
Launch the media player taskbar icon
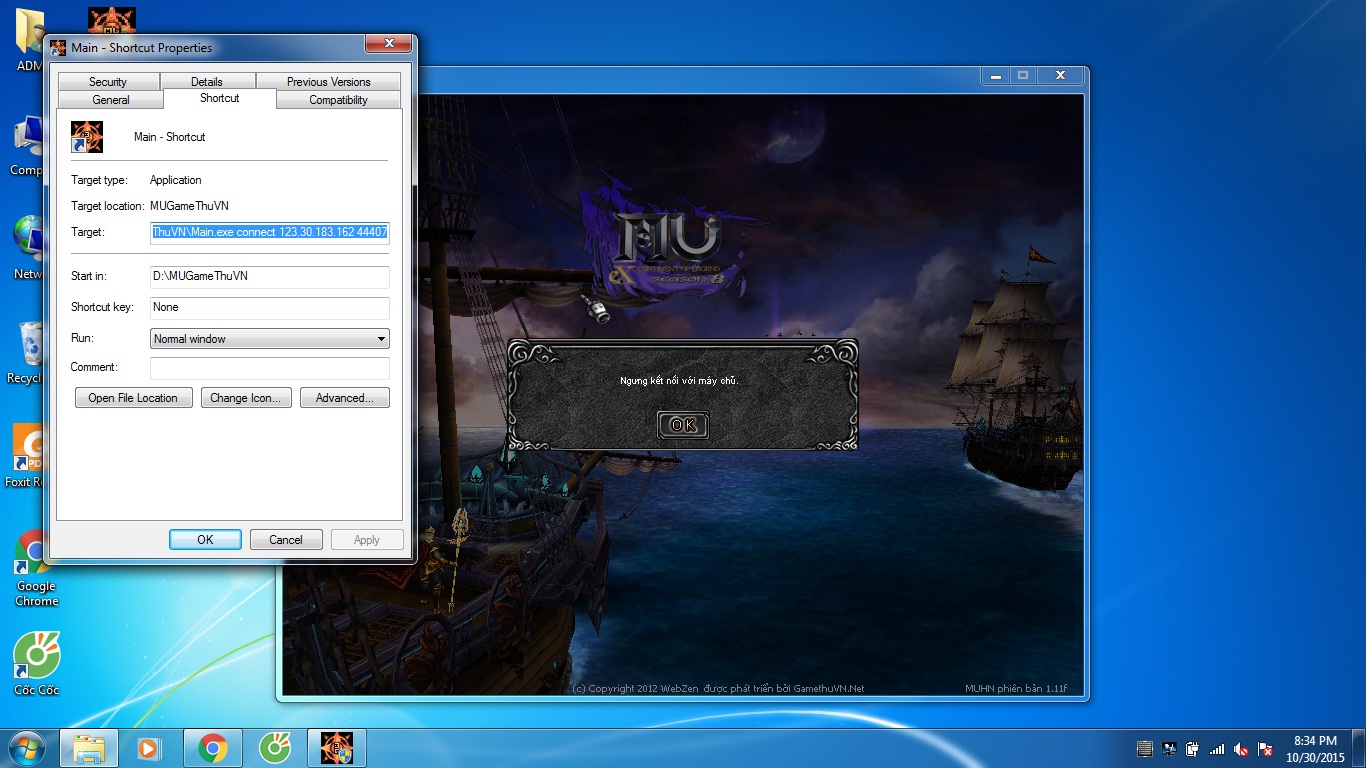click(x=149, y=748)
